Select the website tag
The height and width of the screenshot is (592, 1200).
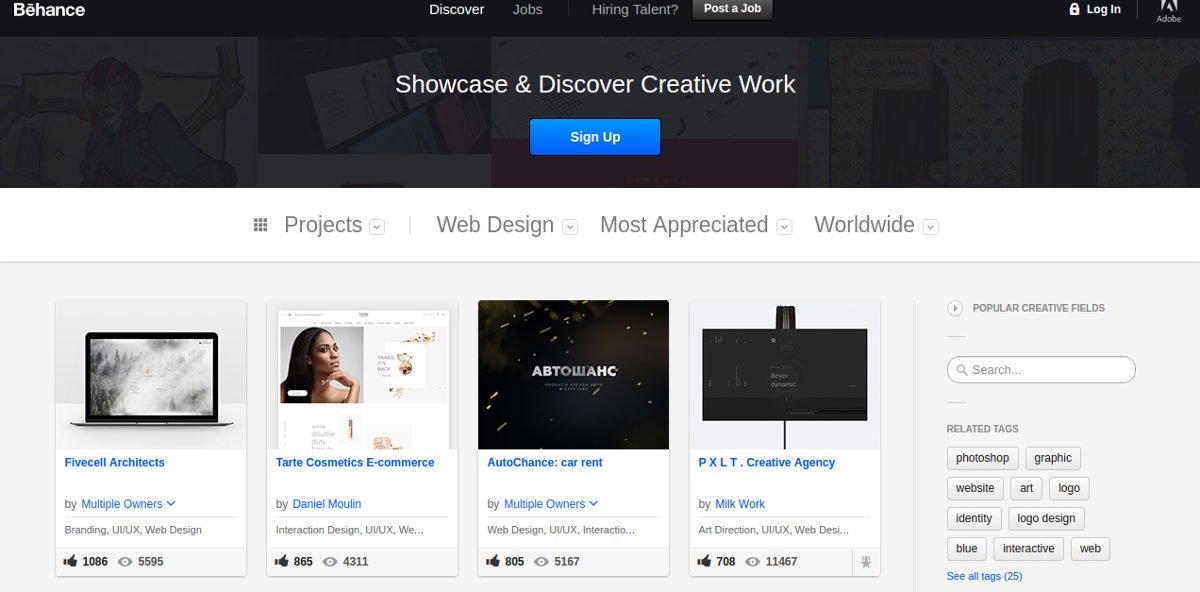[975, 488]
